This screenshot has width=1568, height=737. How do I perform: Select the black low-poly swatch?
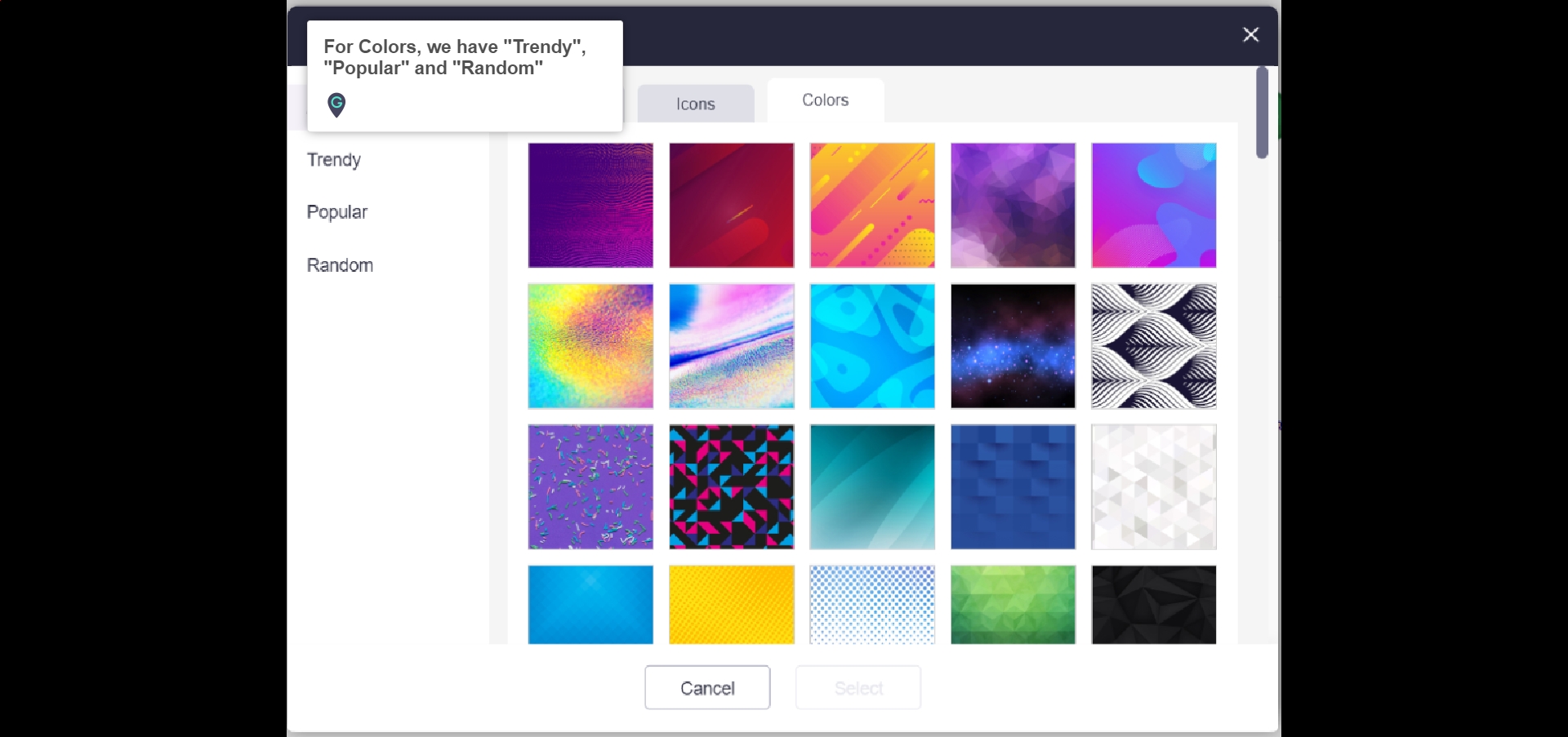[x=1154, y=605]
